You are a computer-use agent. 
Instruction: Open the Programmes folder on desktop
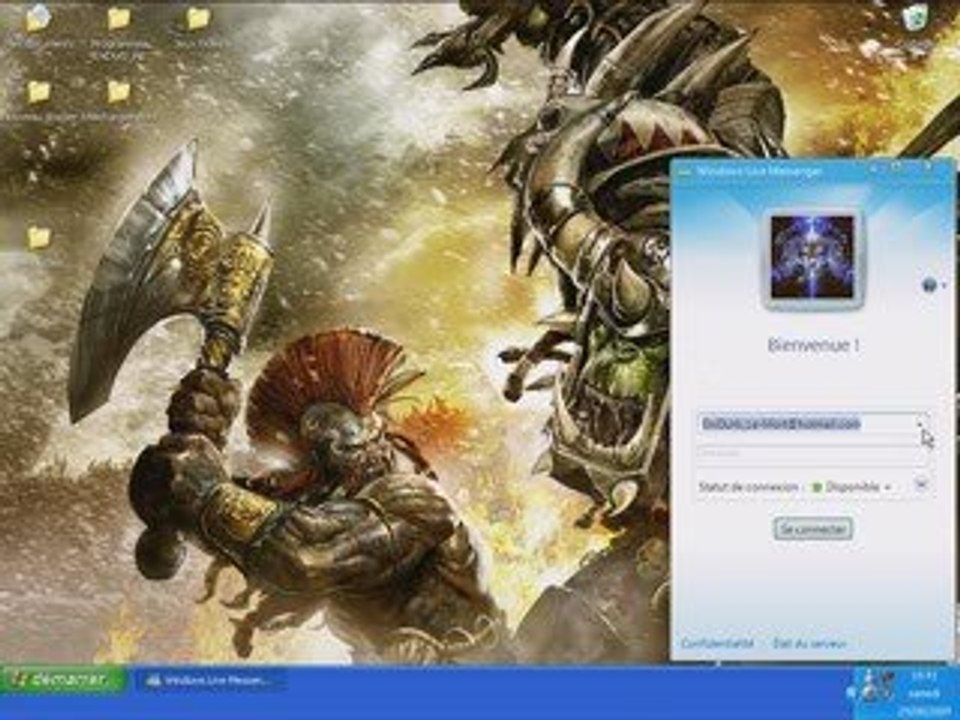pyautogui.click(x=118, y=20)
